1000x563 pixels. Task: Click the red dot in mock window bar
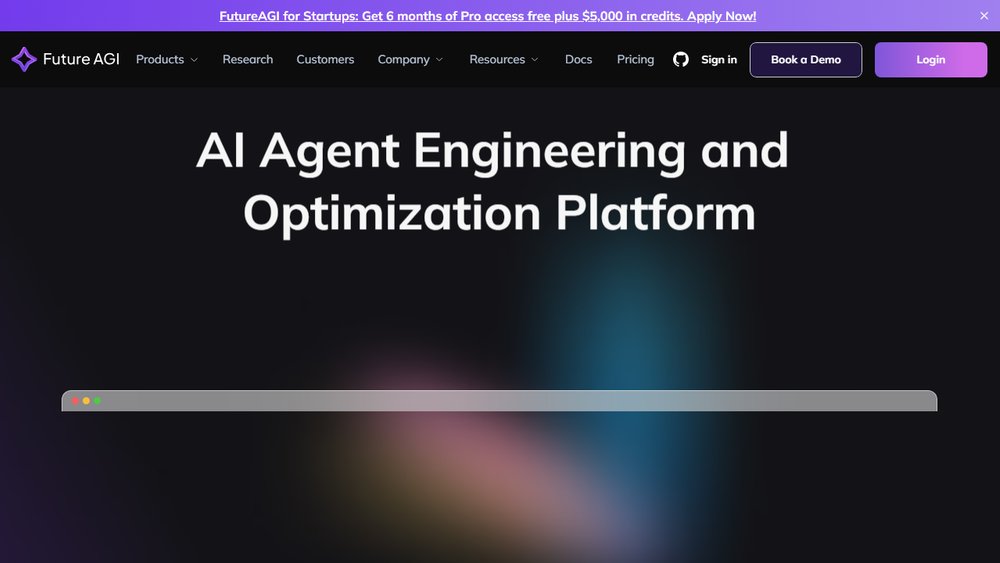[x=75, y=401]
